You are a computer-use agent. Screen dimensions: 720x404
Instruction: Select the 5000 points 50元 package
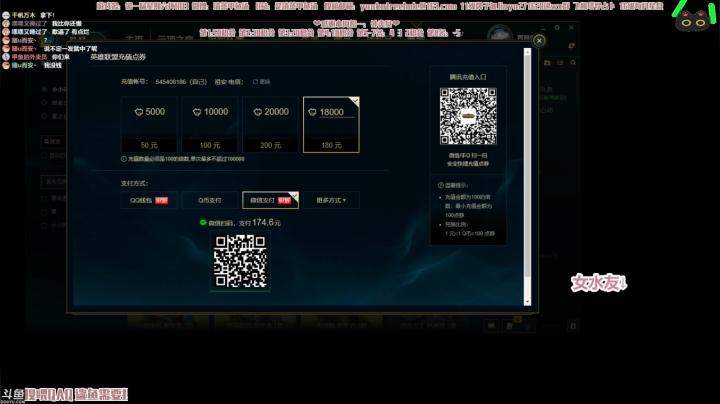coord(149,124)
